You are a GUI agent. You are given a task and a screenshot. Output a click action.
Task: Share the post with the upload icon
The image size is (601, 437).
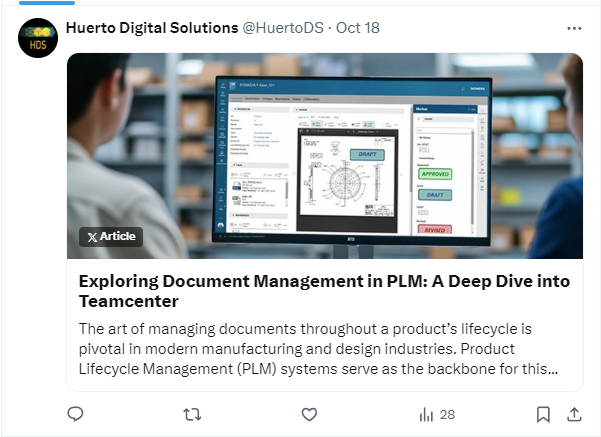(x=574, y=414)
